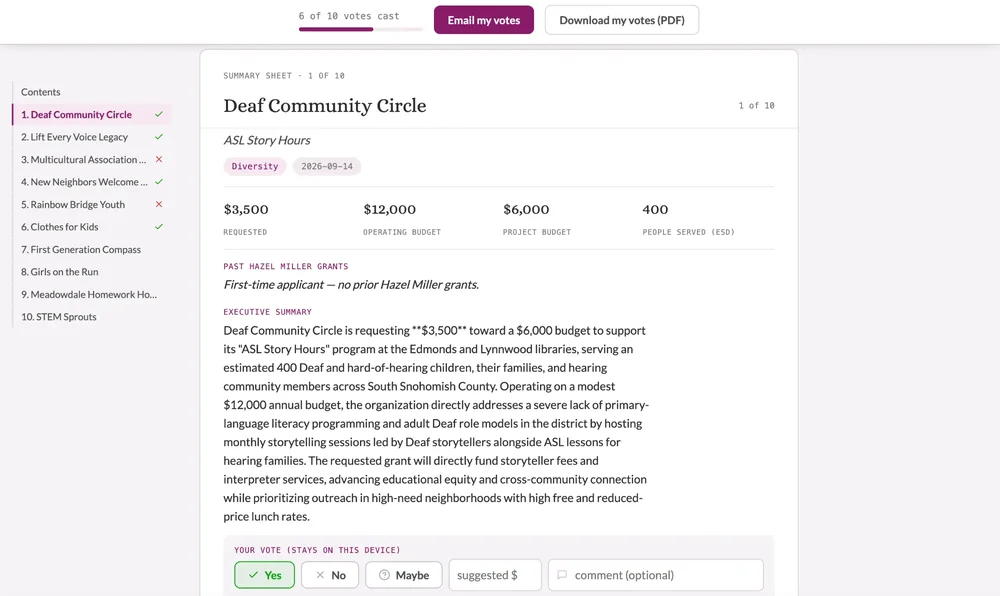Vote Yes on this application
This screenshot has height=596, width=1000.
coord(264,575)
